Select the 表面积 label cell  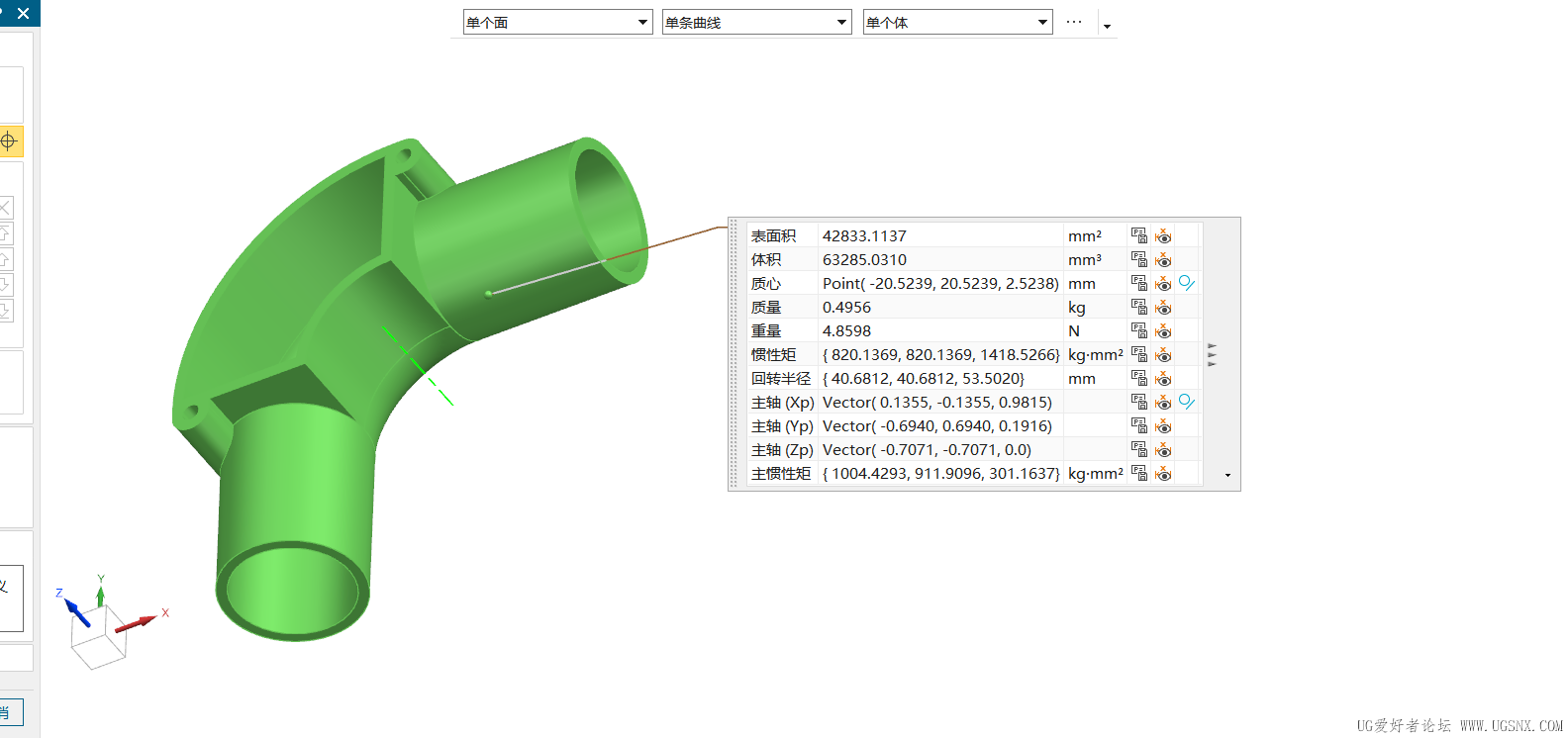coord(773,235)
